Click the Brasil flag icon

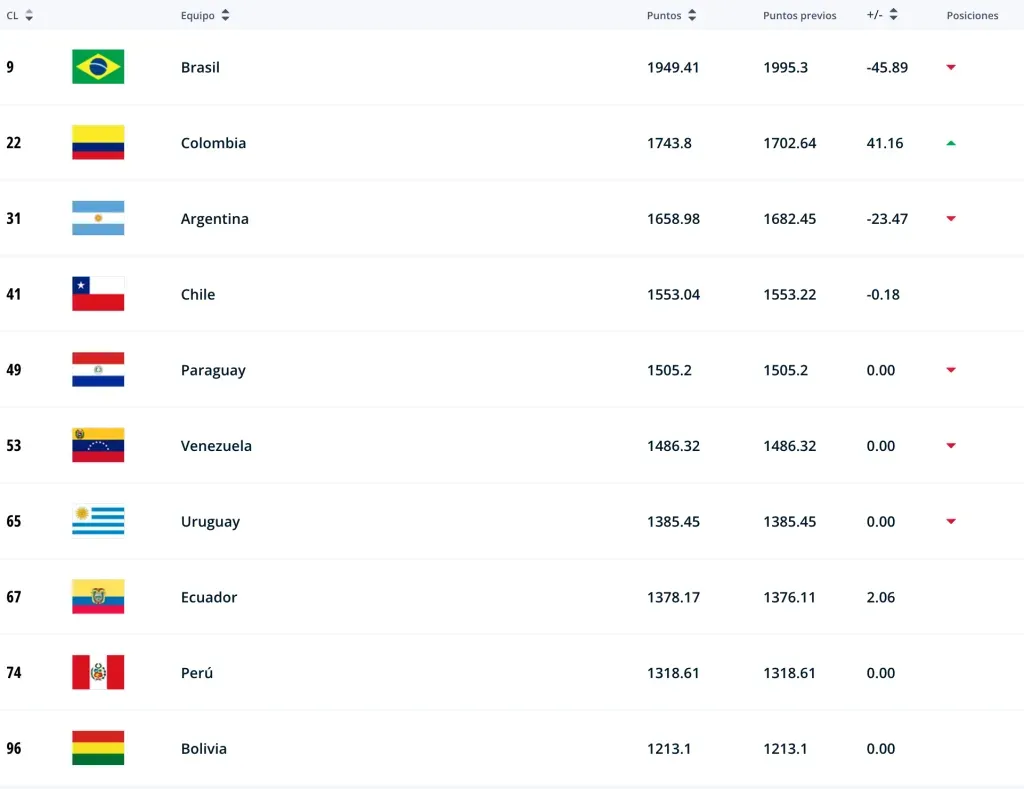pyautogui.click(x=98, y=67)
